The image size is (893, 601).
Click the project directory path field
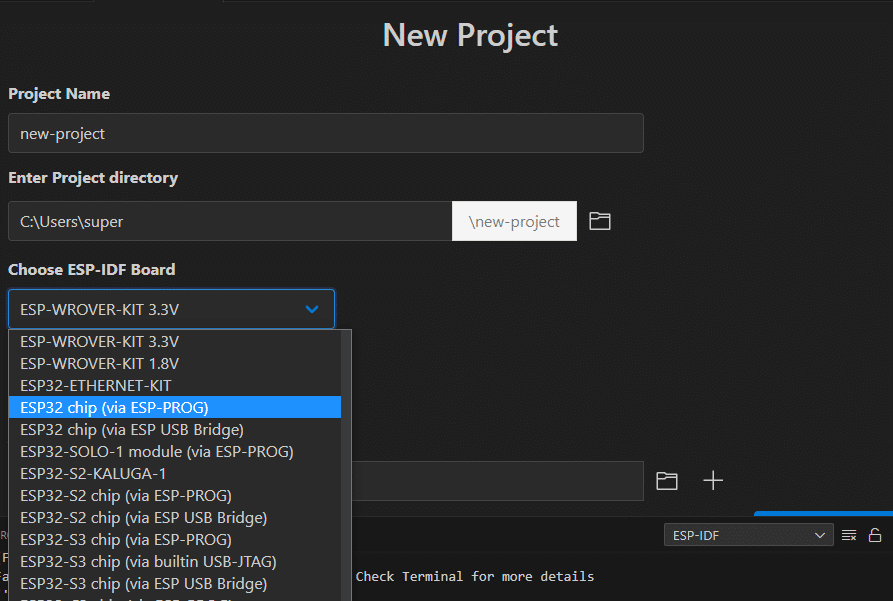tap(230, 221)
